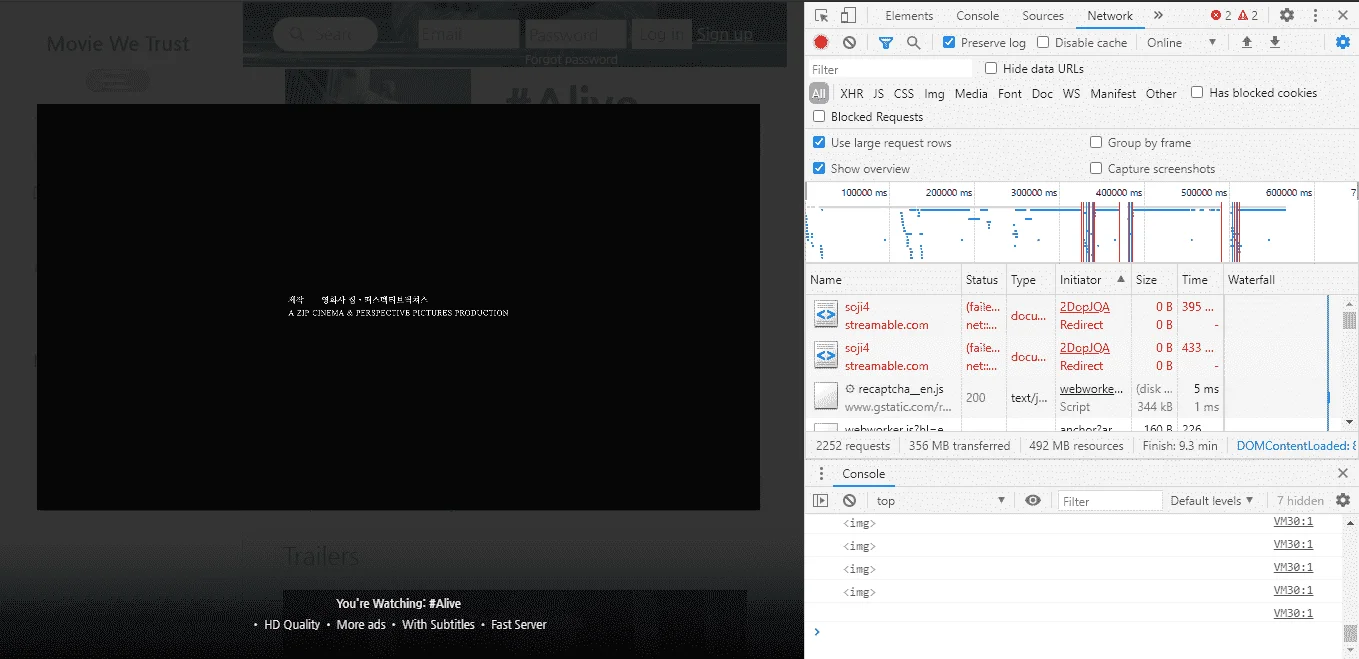
Task: Enable Capture screenshots
Action: pos(1096,168)
